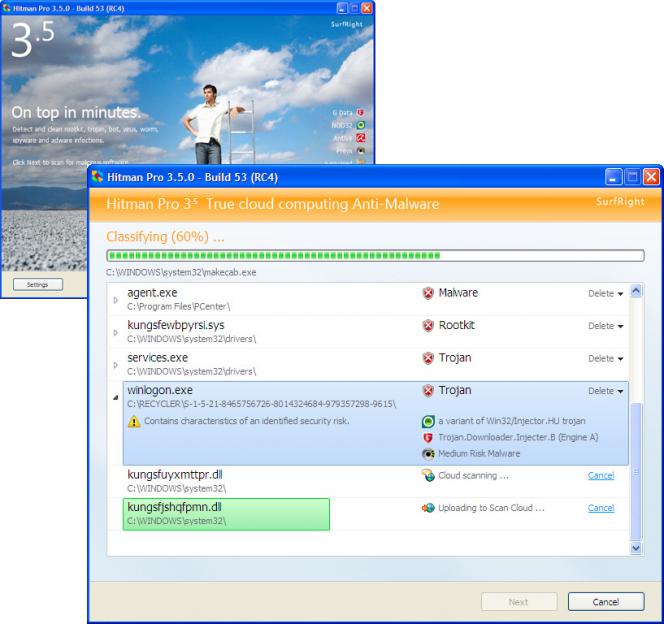Open Settings in the background Hitman Pro window
Image resolution: width=664 pixels, height=624 pixels.
click(37, 284)
